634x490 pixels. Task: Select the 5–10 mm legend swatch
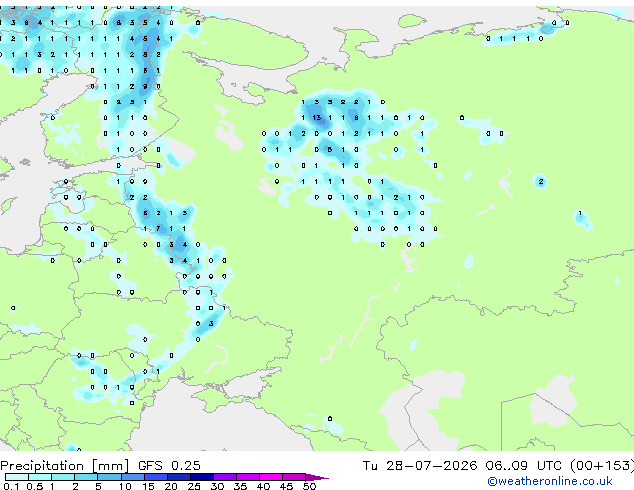(109, 477)
